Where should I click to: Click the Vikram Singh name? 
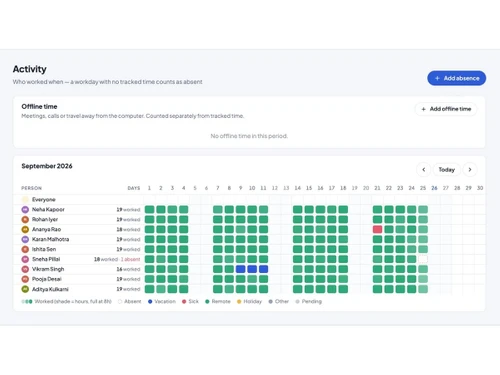(48, 269)
